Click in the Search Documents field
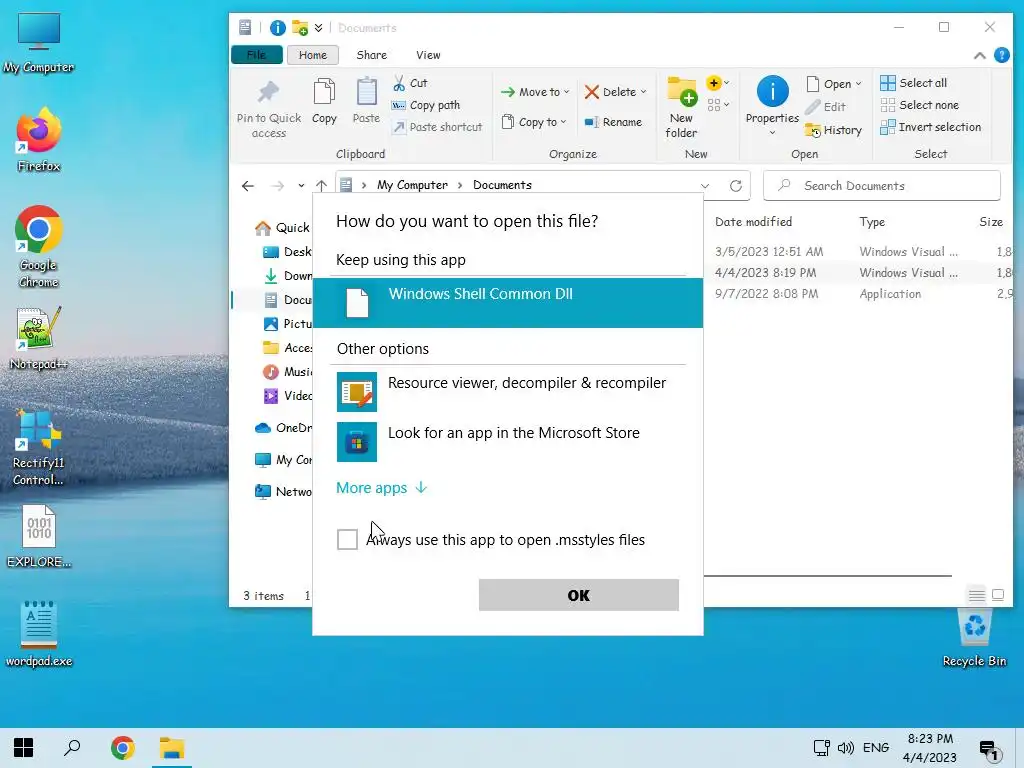This screenshot has width=1024, height=768. [882, 185]
